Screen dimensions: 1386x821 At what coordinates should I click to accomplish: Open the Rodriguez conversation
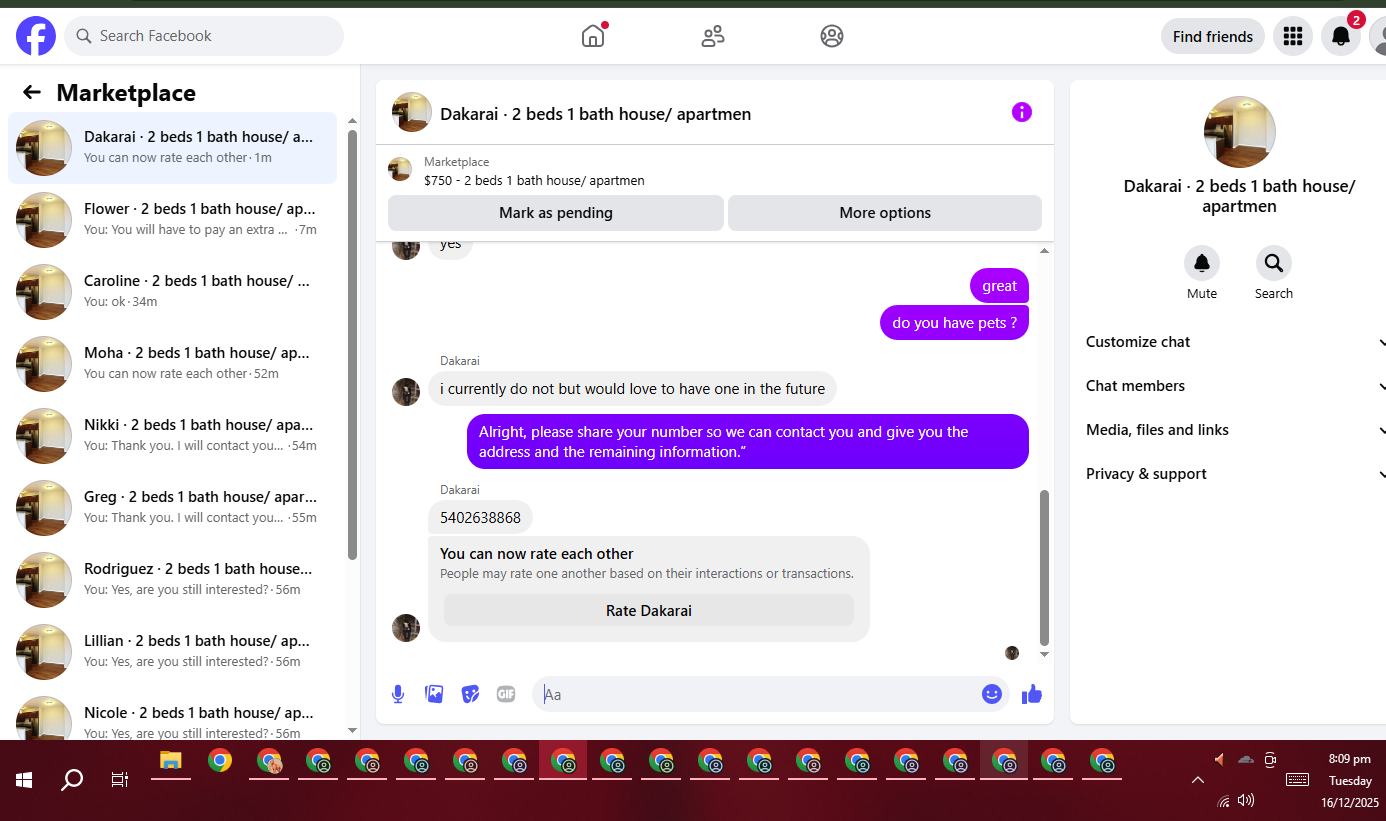pyautogui.click(x=172, y=580)
